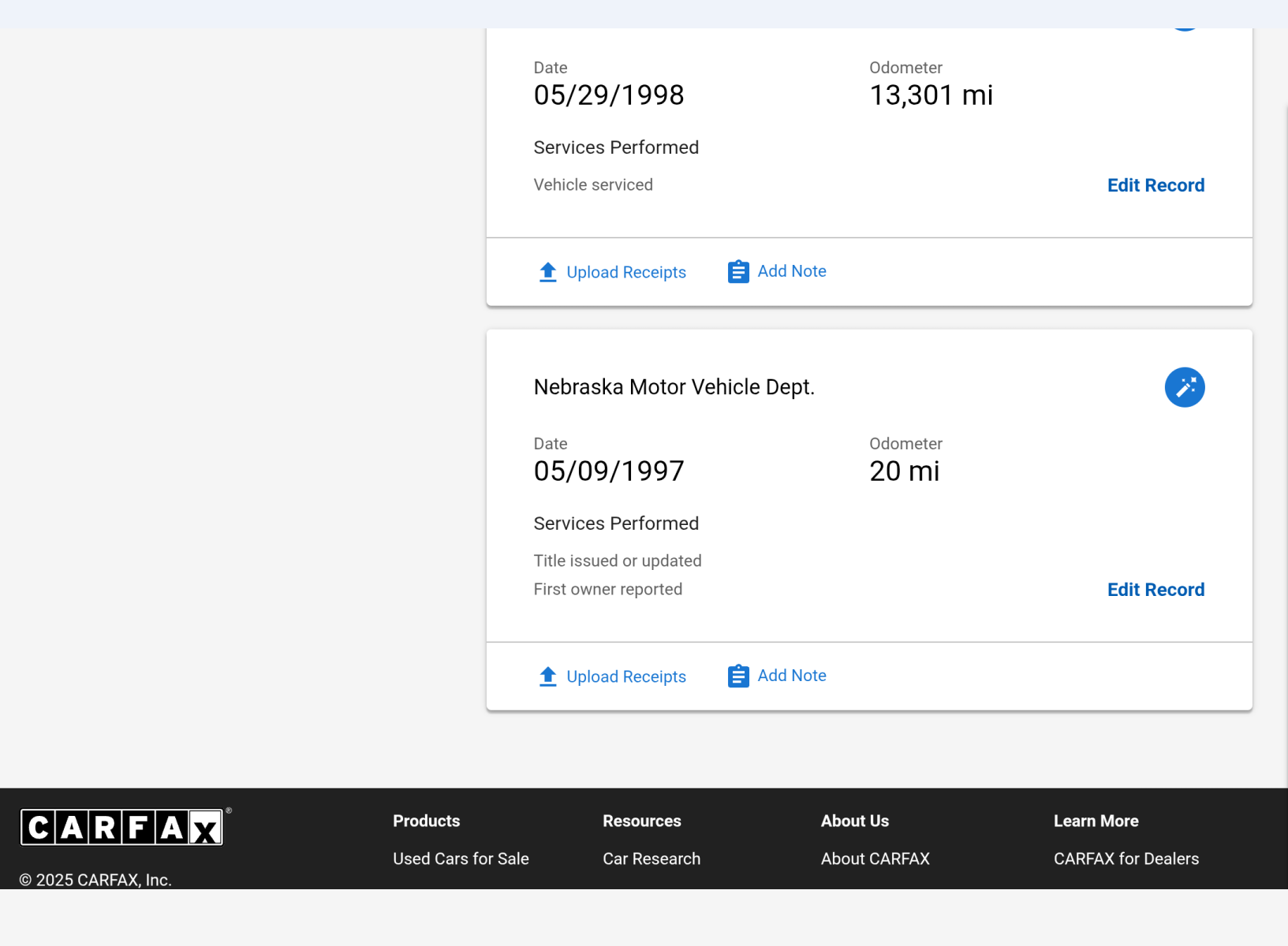Click the magic wand icon on Nebraska record
1288x946 pixels.
pos(1184,387)
